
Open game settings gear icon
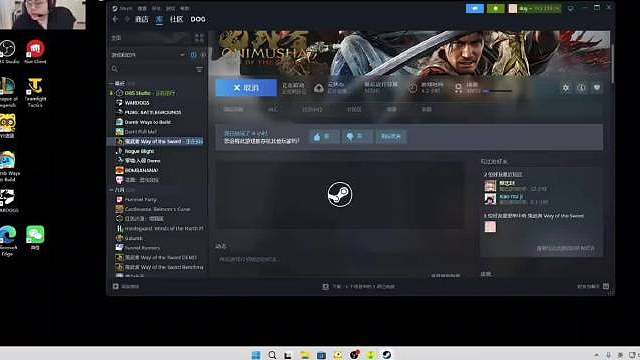566,88
